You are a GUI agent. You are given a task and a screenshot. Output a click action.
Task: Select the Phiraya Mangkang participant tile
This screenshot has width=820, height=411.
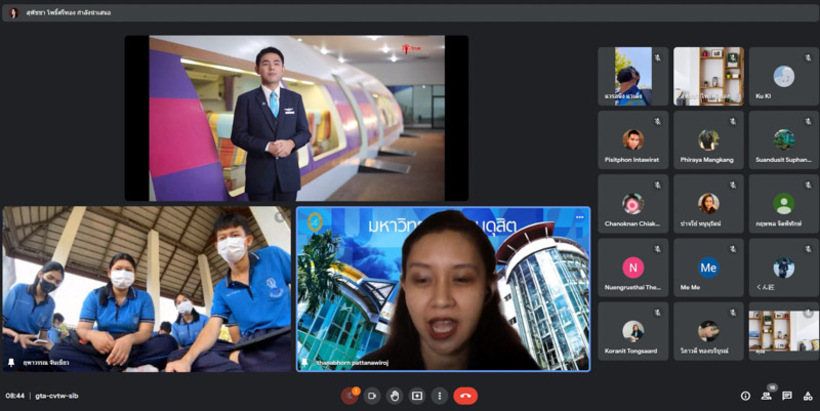(x=708, y=140)
